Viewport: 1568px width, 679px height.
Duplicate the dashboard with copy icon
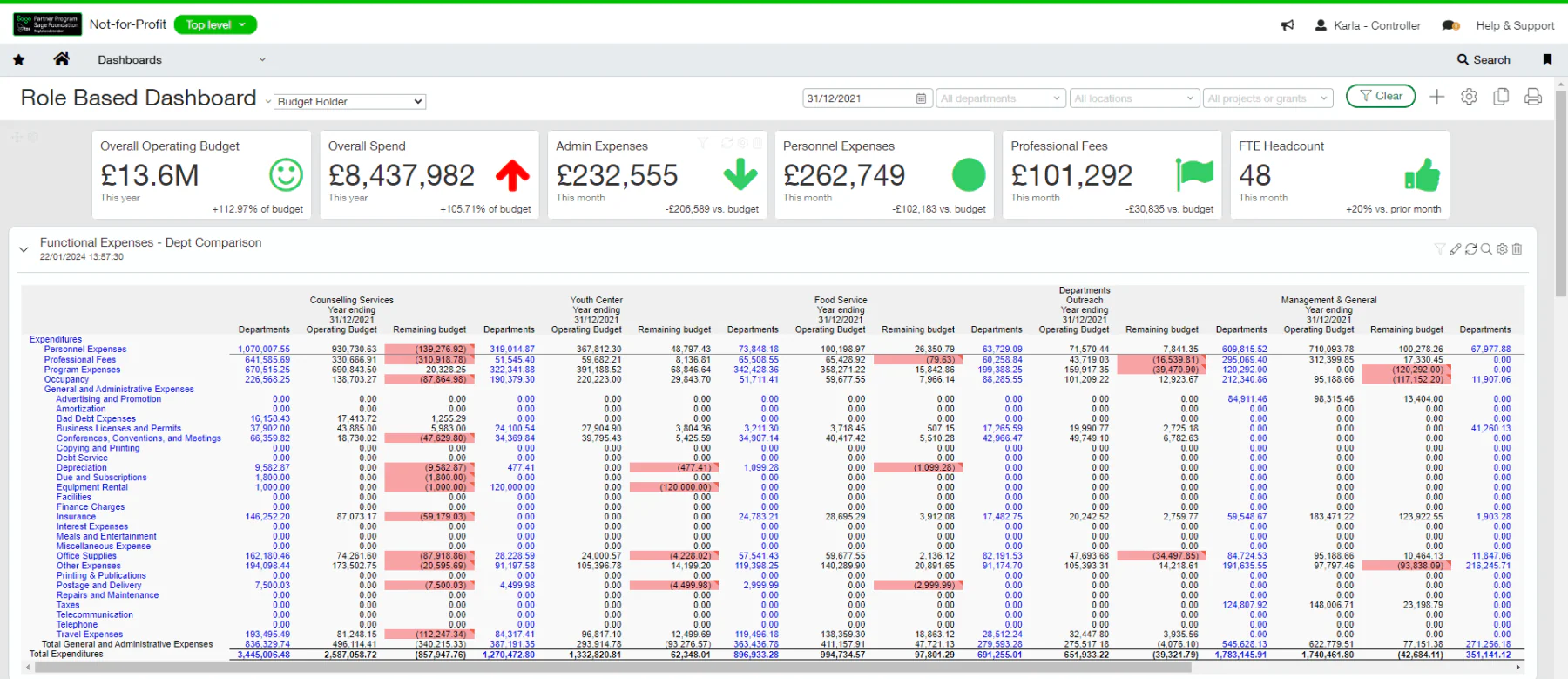pyautogui.click(x=1501, y=97)
